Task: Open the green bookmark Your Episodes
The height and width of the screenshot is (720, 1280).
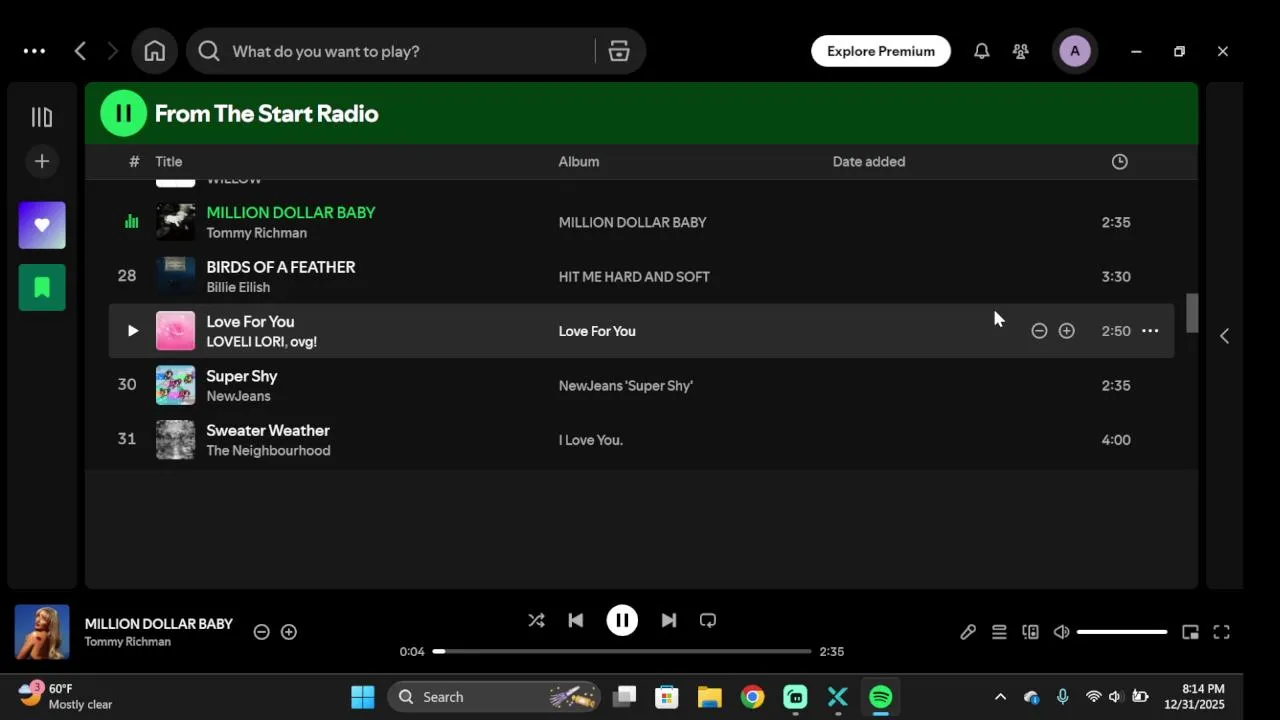Action: coord(42,287)
